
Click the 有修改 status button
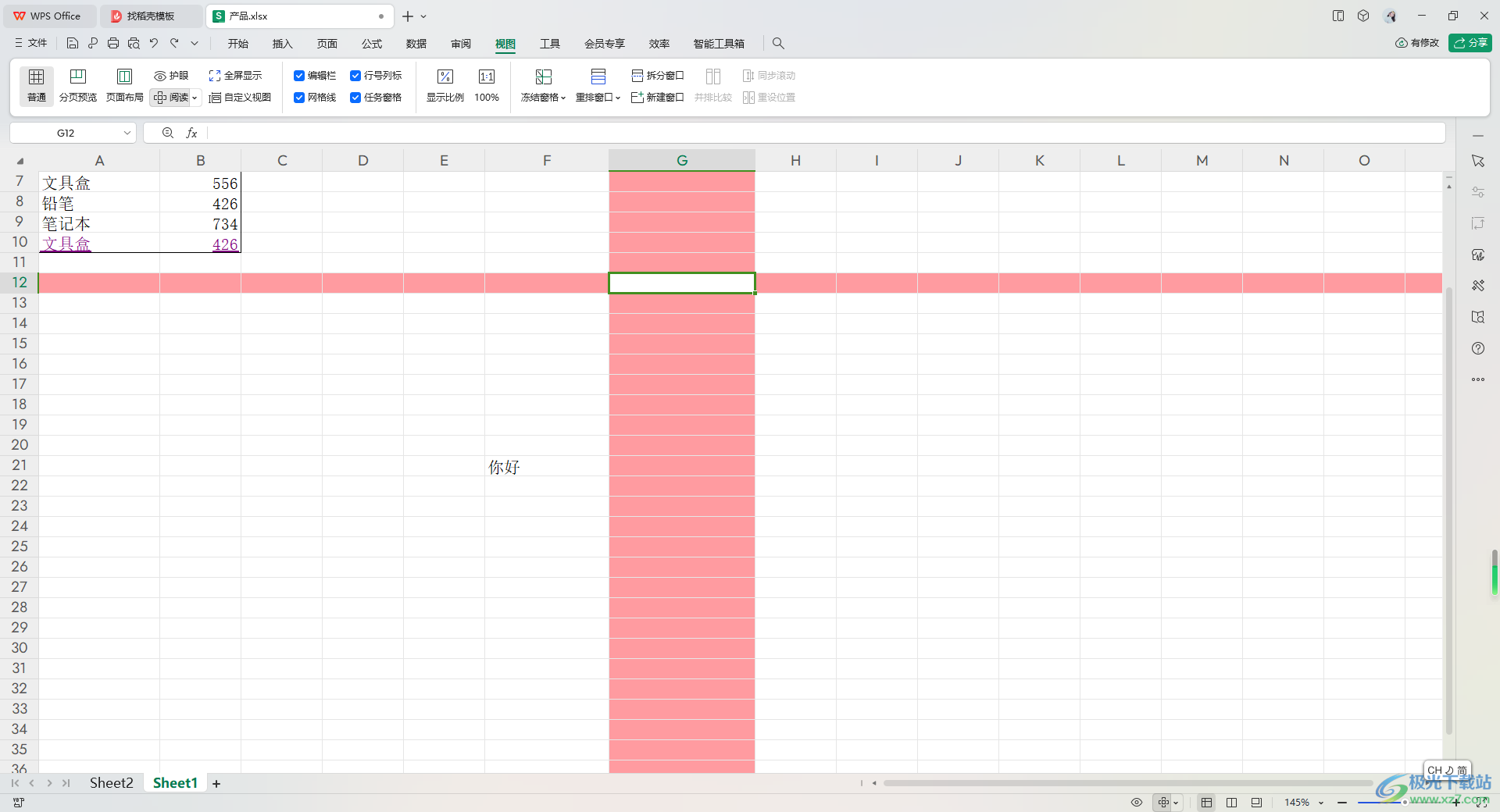click(x=1417, y=43)
